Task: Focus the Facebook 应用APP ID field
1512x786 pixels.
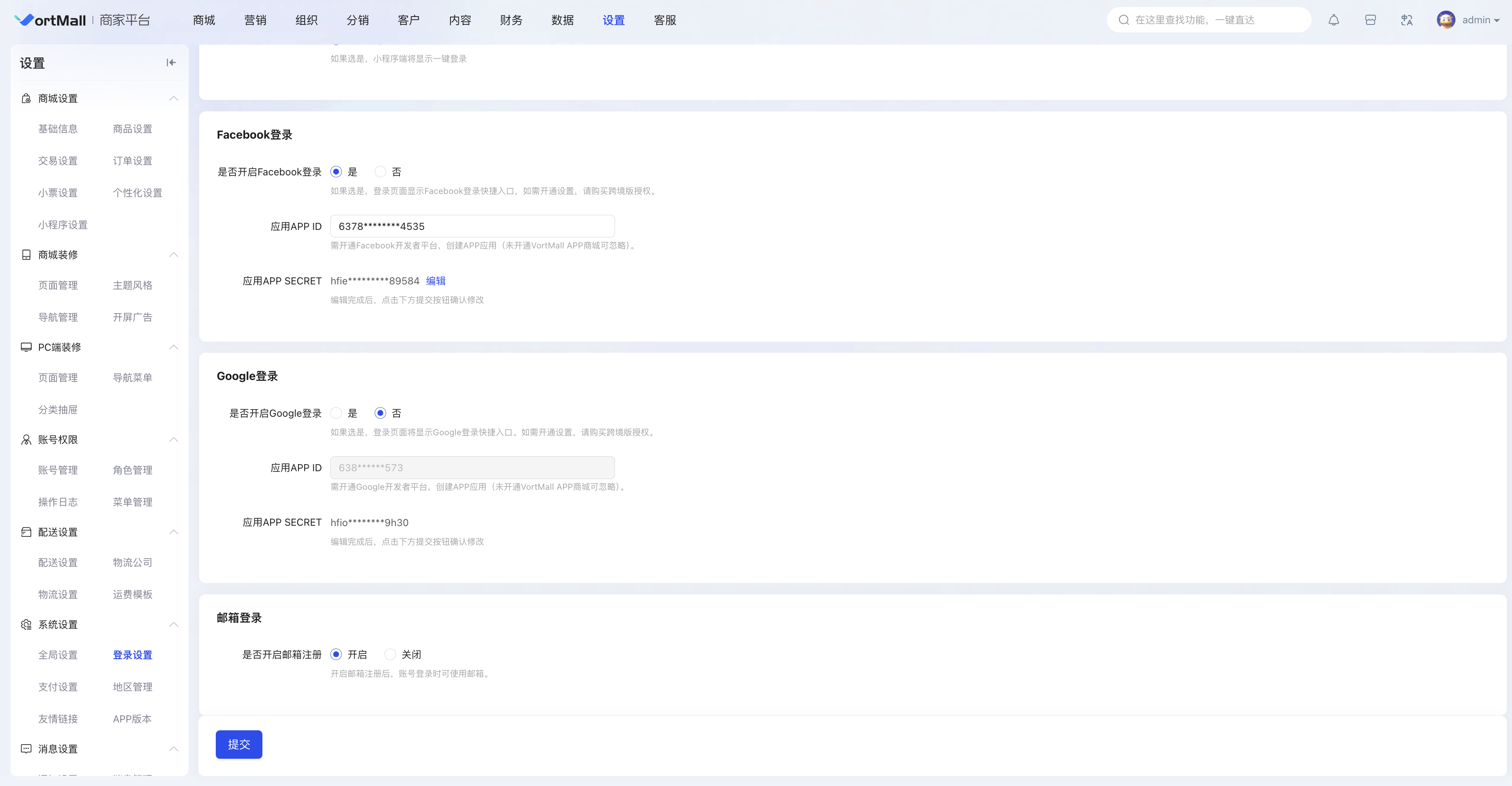Action: [x=473, y=226]
